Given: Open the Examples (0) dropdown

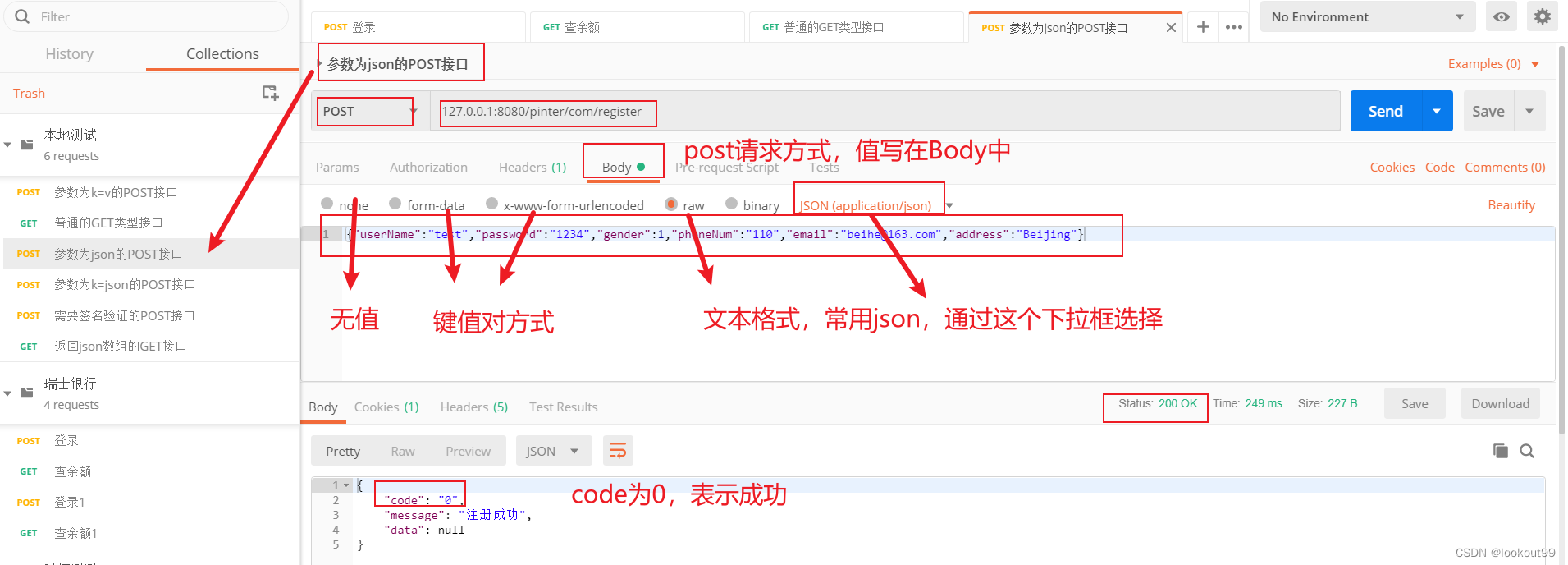Looking at the screenshot, I should click(1493, 64).
